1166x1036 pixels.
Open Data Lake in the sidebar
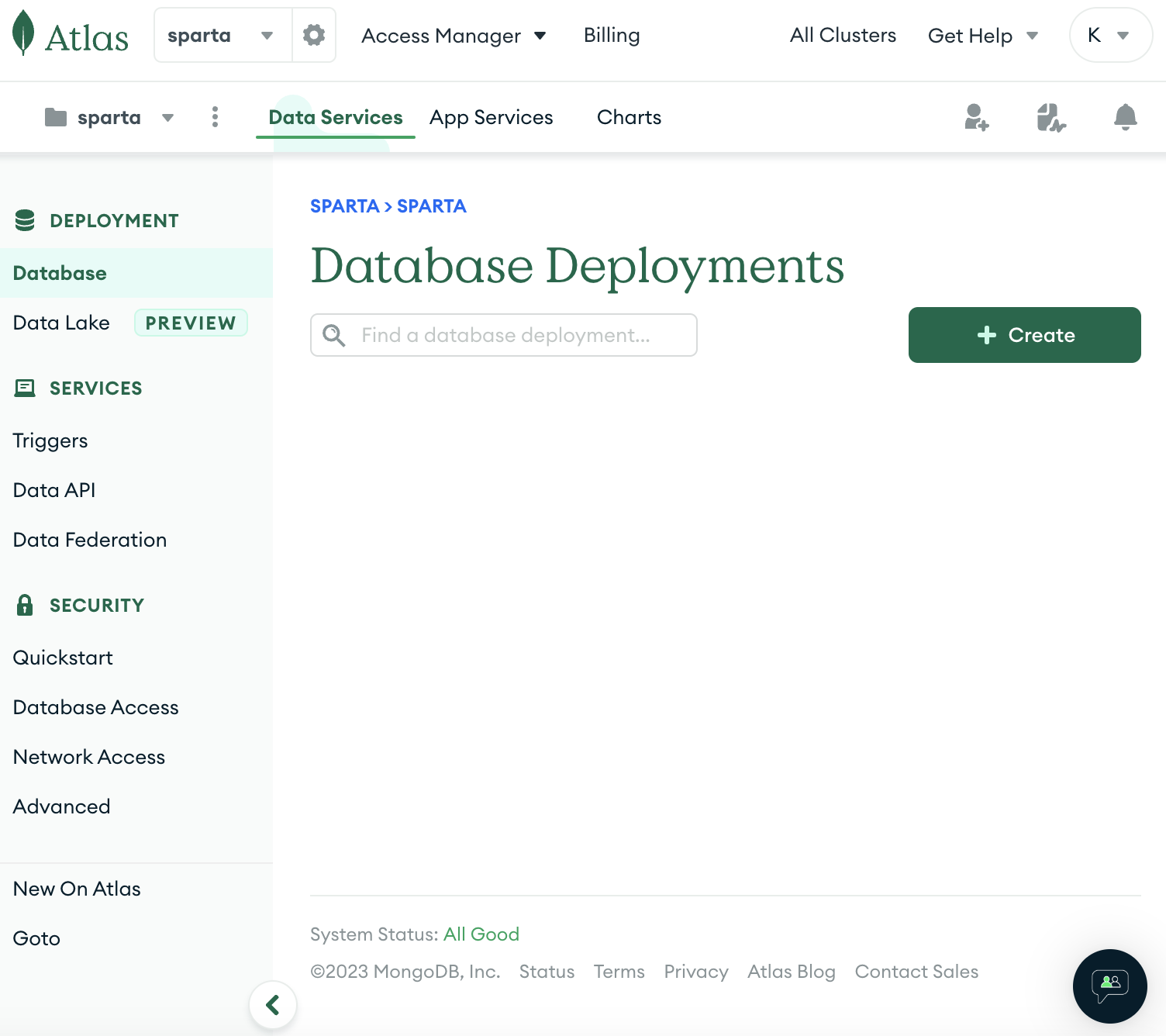coord(61,323)
